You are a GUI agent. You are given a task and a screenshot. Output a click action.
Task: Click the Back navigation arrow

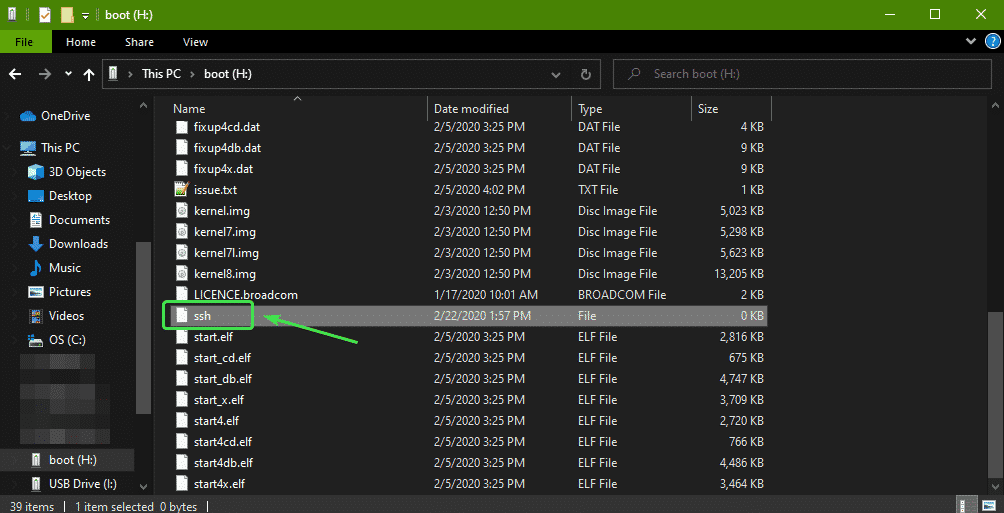pos(16,74)
